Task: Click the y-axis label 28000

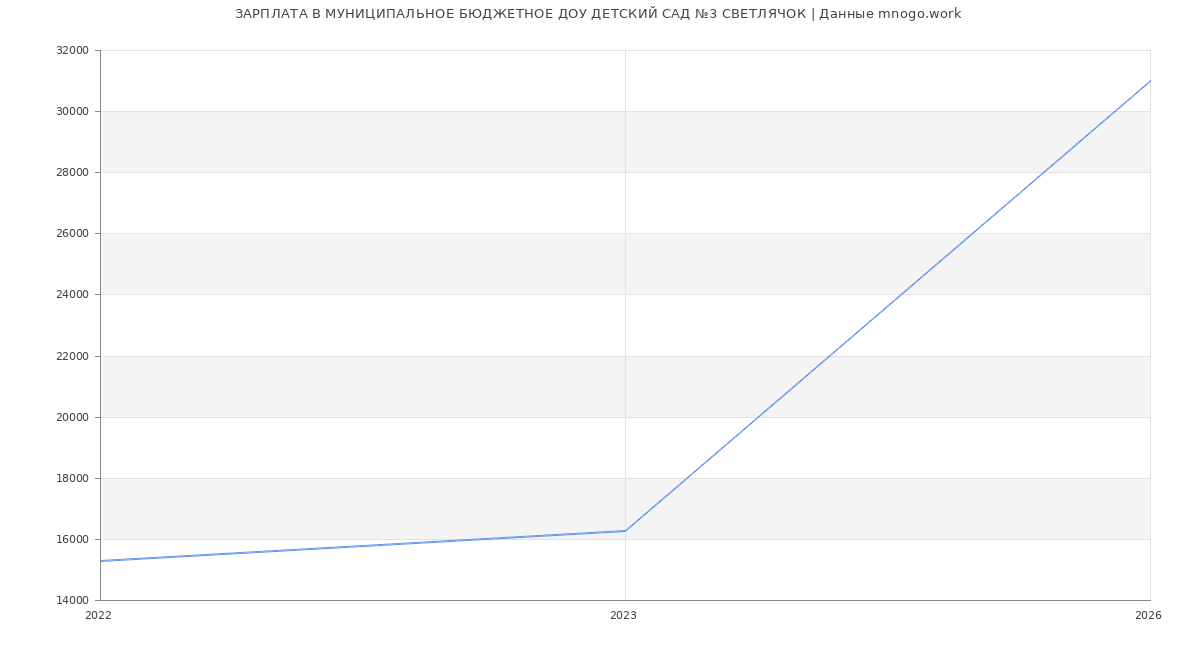Action: pos(72,172)
